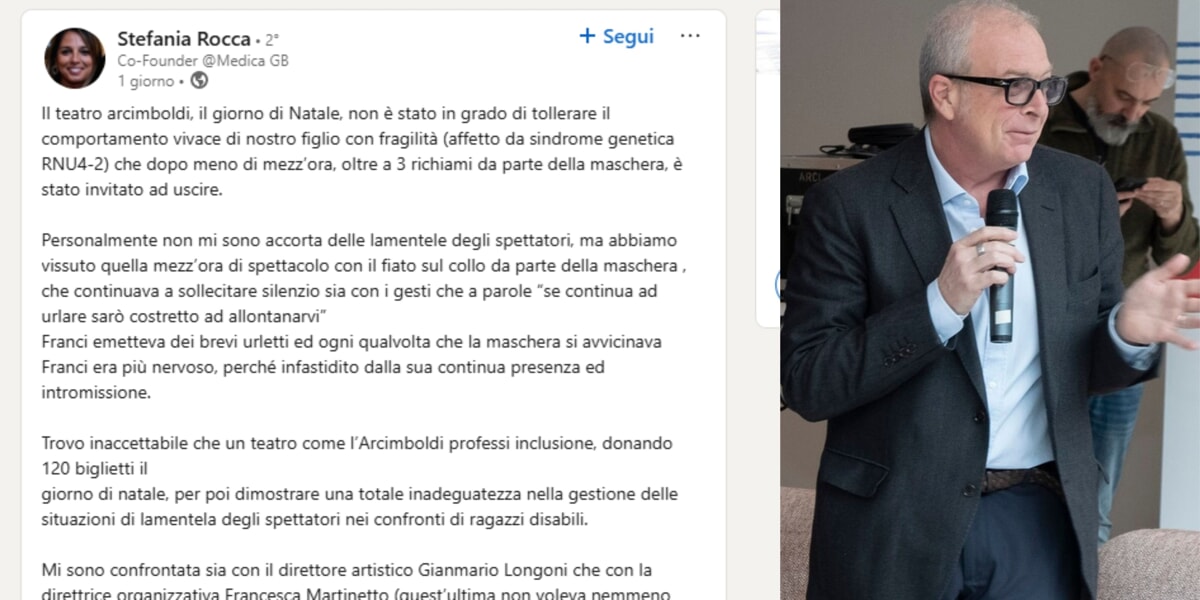Screen dimensions: 1200x600
Task: Select the Co-Founder @Medica GB headline
Action: pos(203,60)
